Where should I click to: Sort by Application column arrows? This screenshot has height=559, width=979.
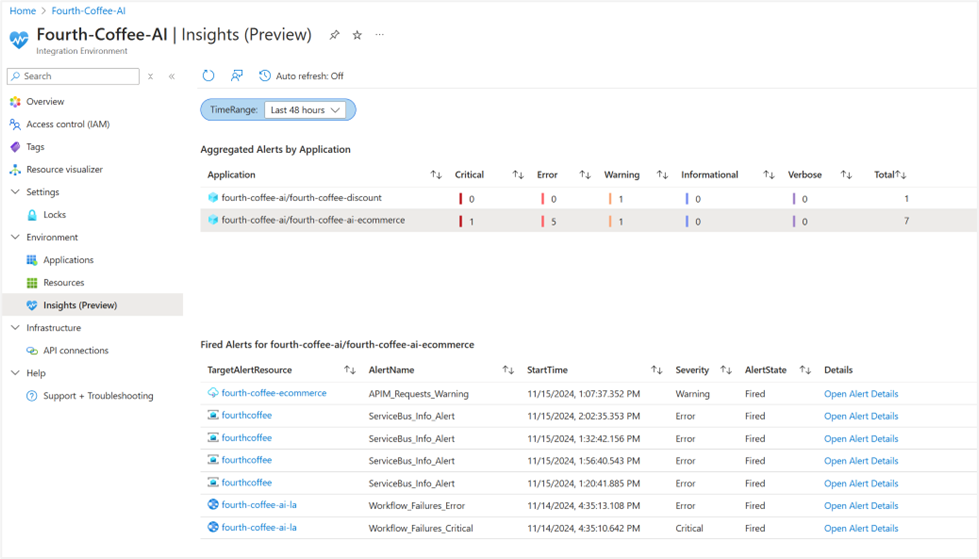[x=436, y=175]
